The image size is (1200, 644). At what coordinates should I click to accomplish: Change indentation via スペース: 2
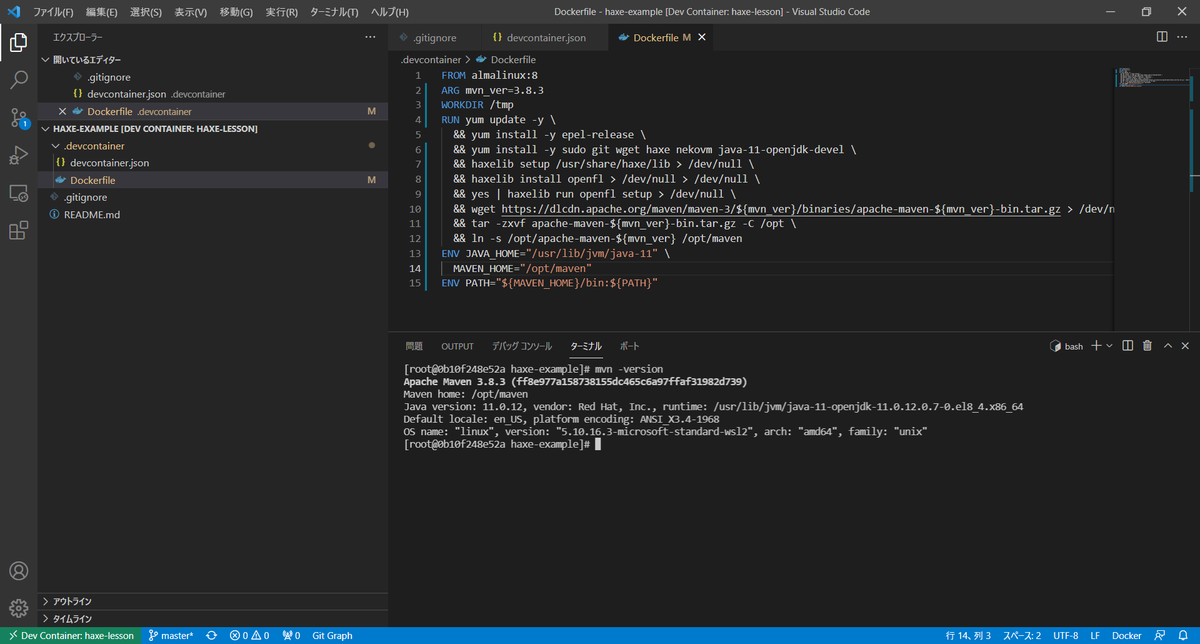(1021, 635)
